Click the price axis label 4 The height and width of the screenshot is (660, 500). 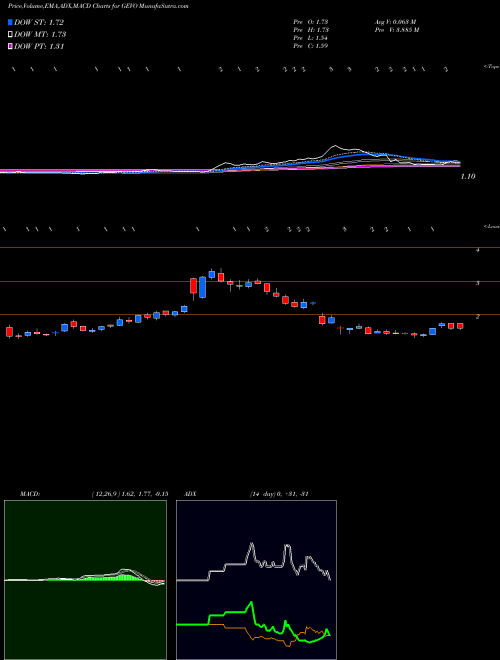(478, 250)
